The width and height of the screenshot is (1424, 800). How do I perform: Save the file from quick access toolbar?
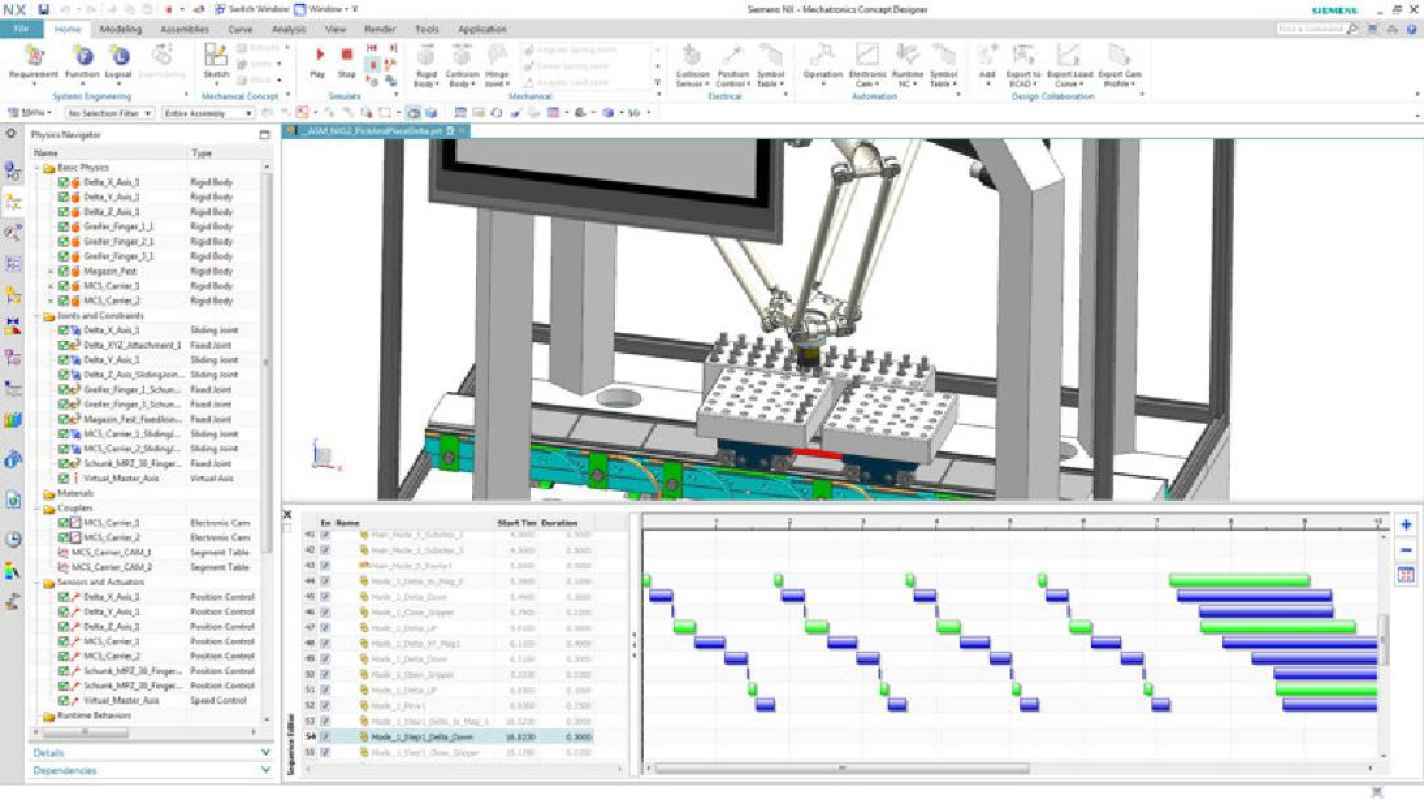[43, 9]
